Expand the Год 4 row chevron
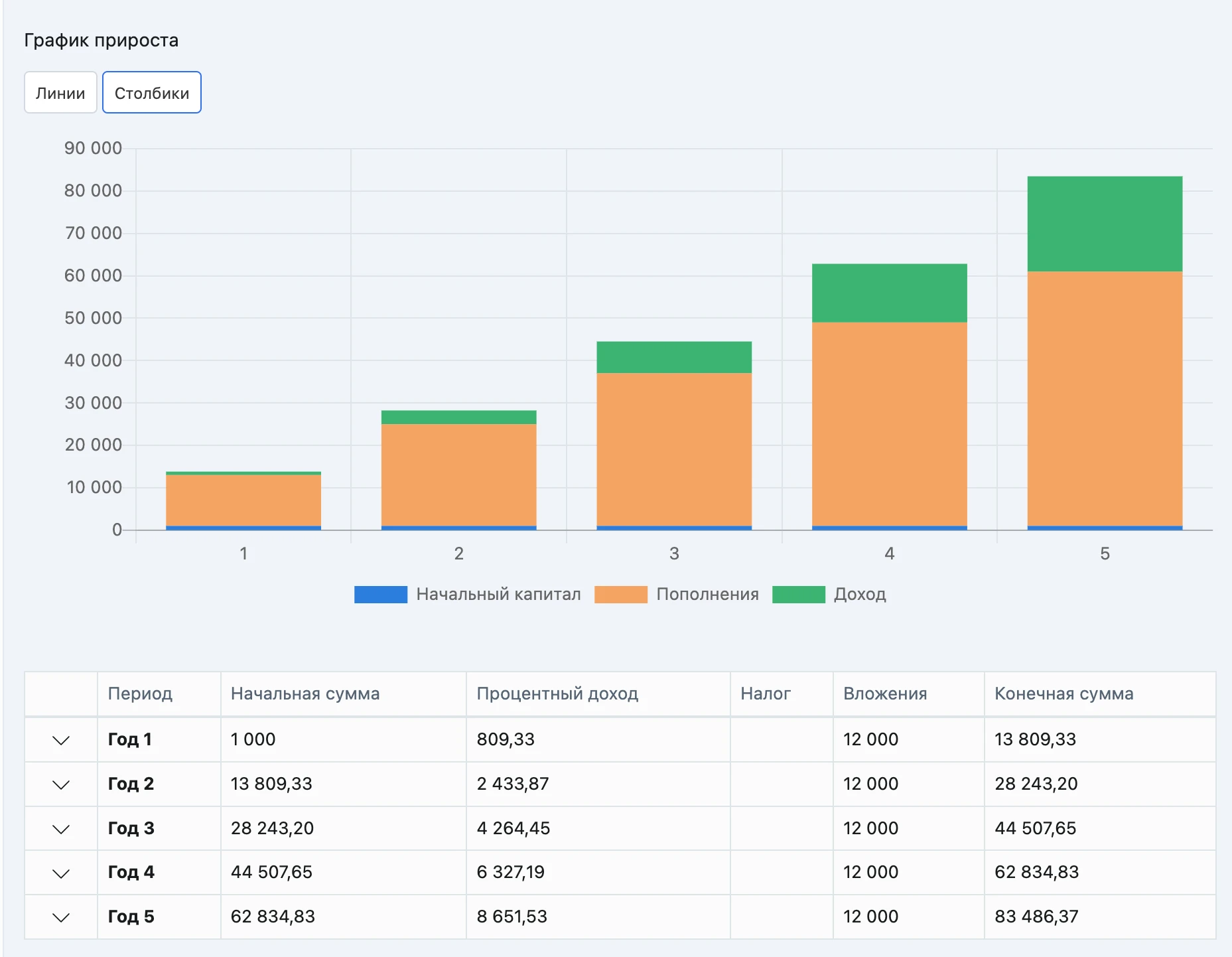Image resolution: width=1232 pixels, height=957 pixels. click(61, 873)
